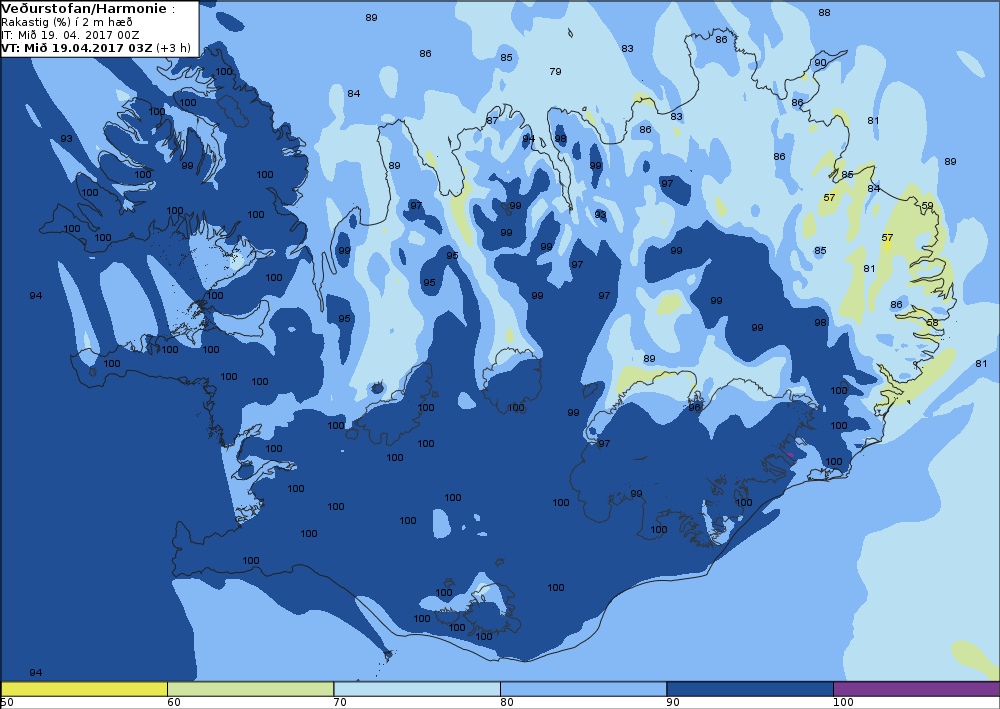Screen dimensions: 1000x709
Task: Click the pale green 60–70 legend band
Action: coord(250,689)
